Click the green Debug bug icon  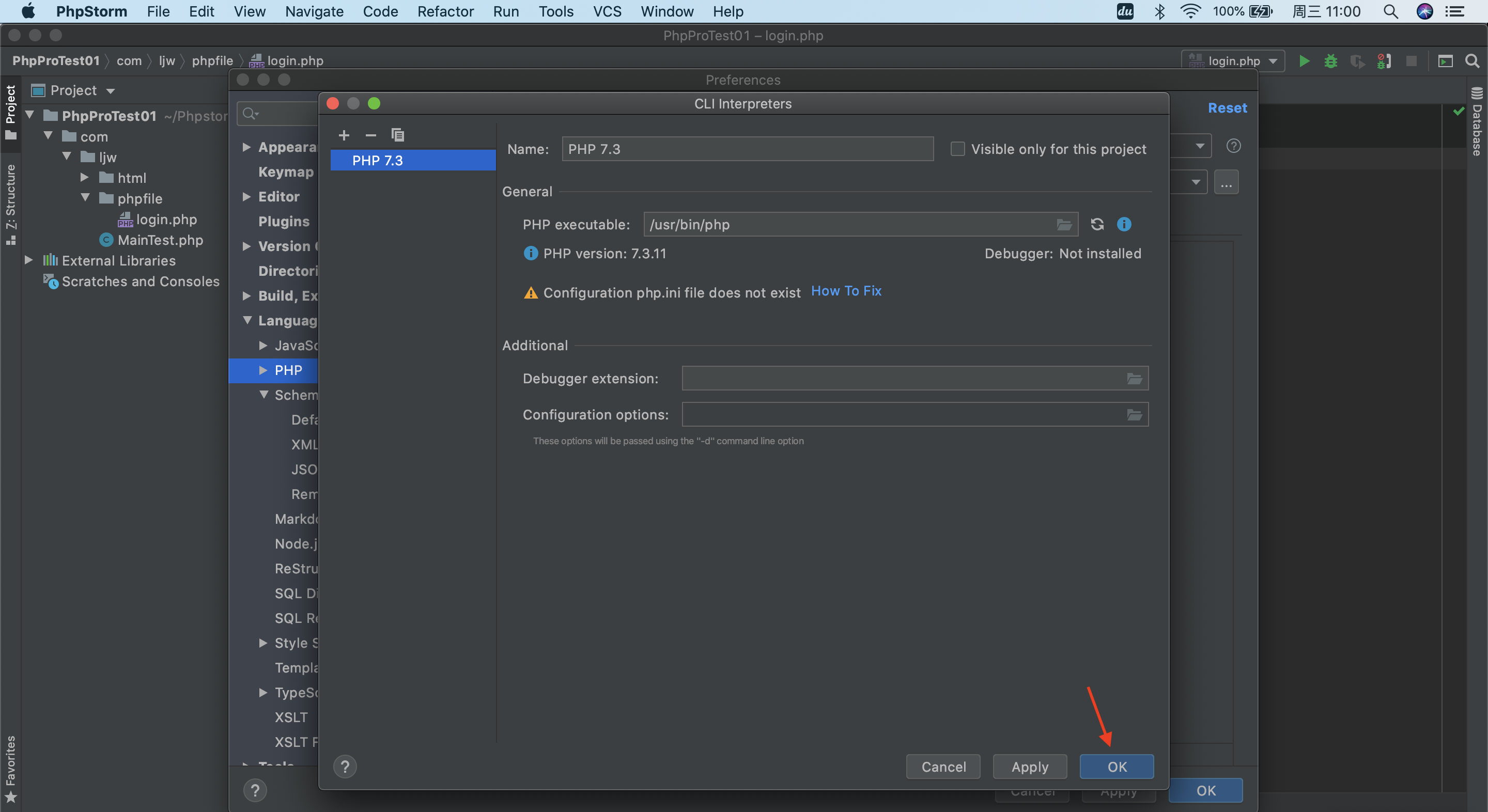(1330, 60)
